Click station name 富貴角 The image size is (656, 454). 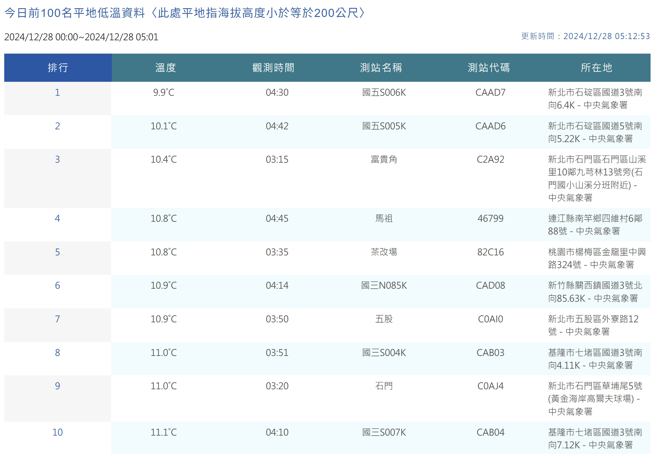(x=384, y=159)
